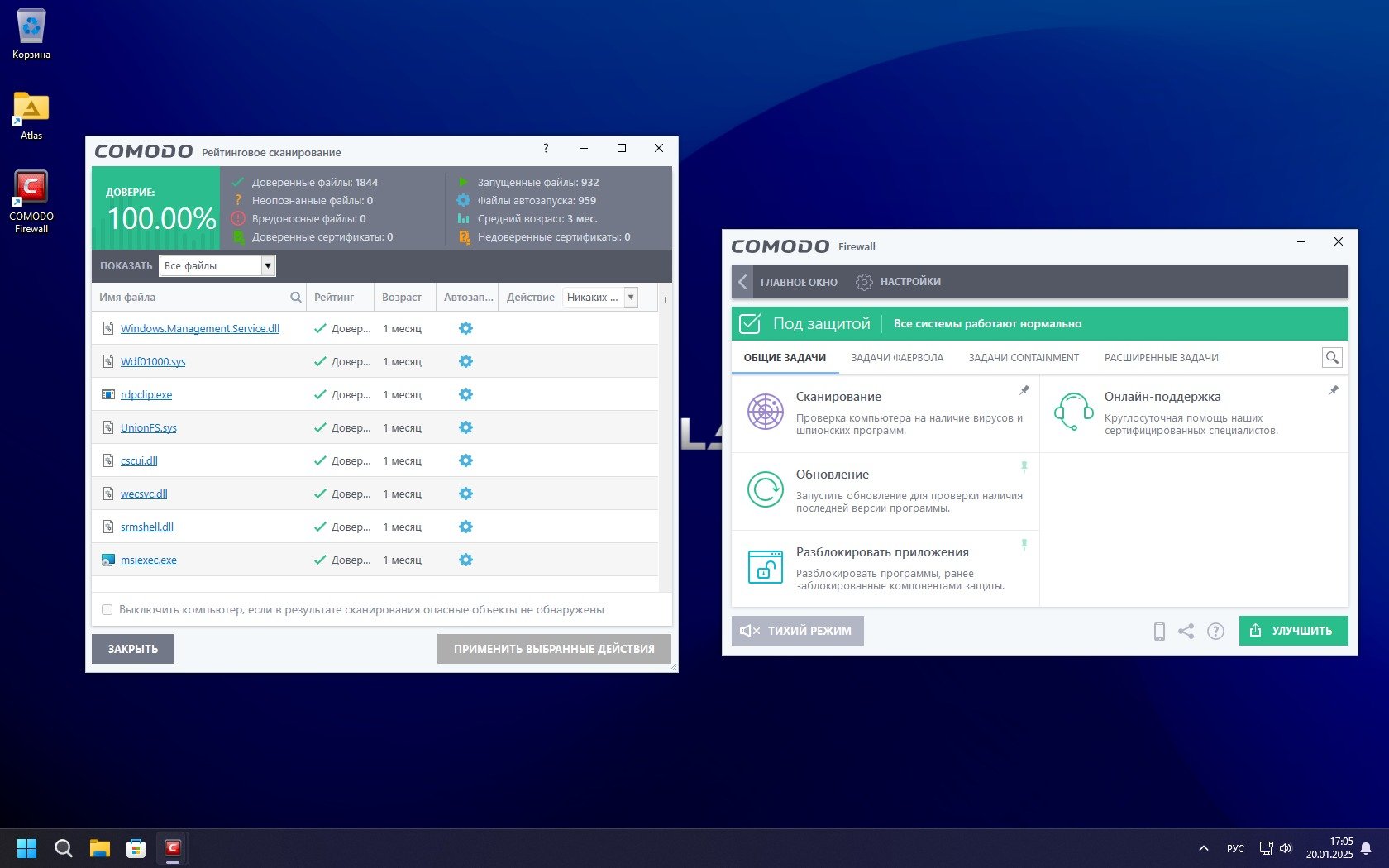
Task: Click the Close button in scan window
Action: tap(132, 649)
